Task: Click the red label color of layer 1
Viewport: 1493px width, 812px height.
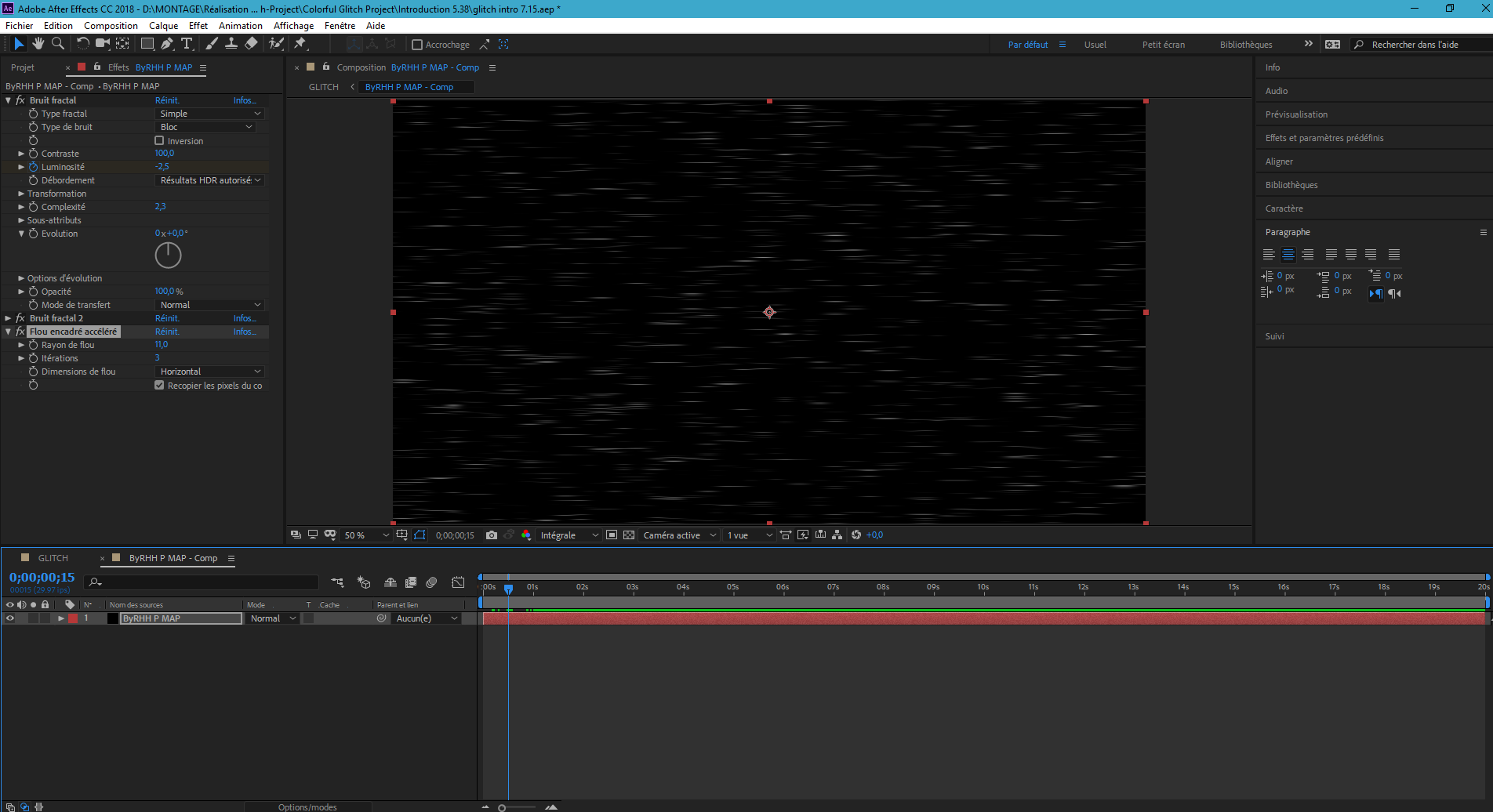Action: tap(73, 618)
